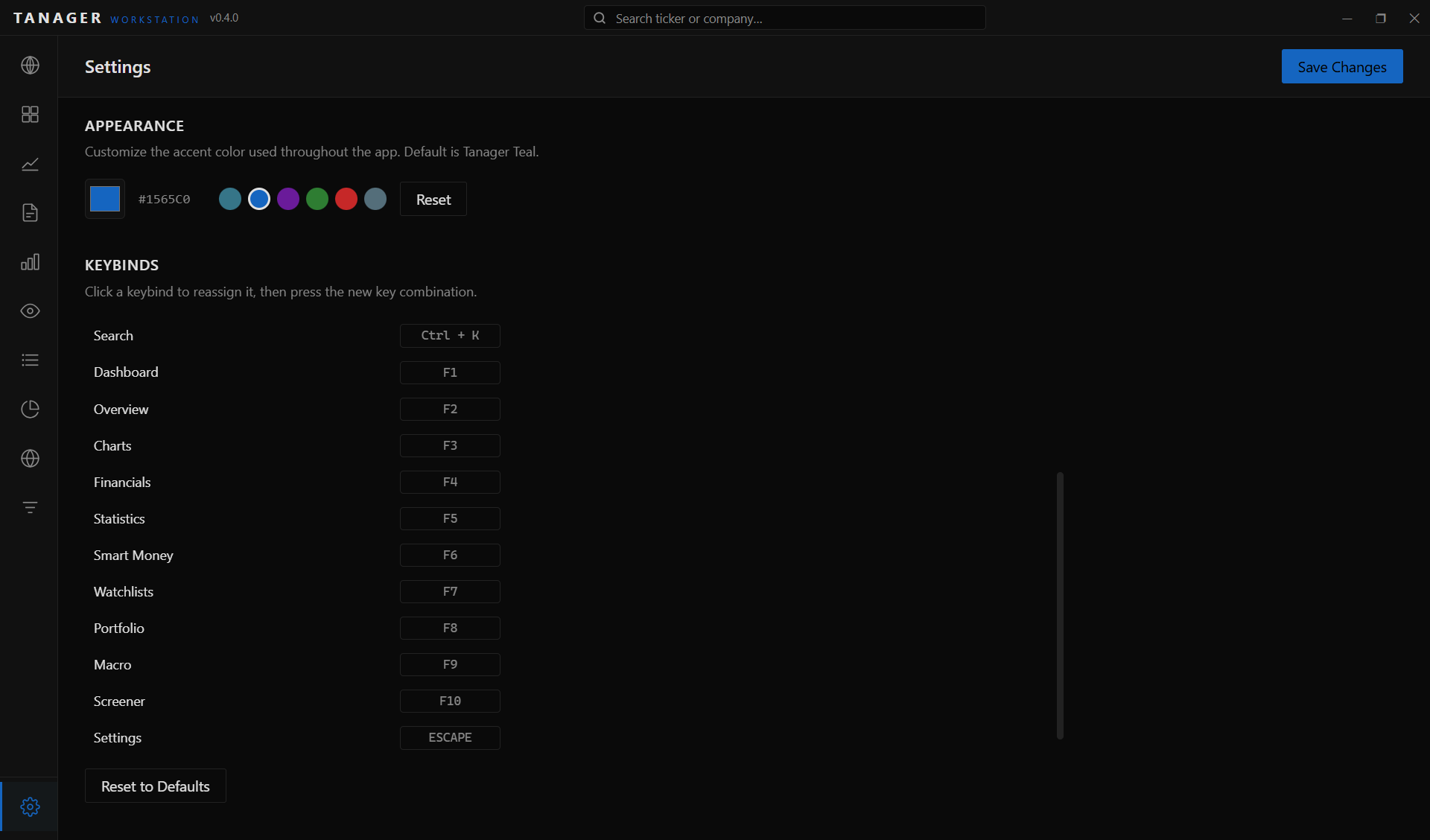Open Dashboard via top globe sidebar icon

coord(30,66)
